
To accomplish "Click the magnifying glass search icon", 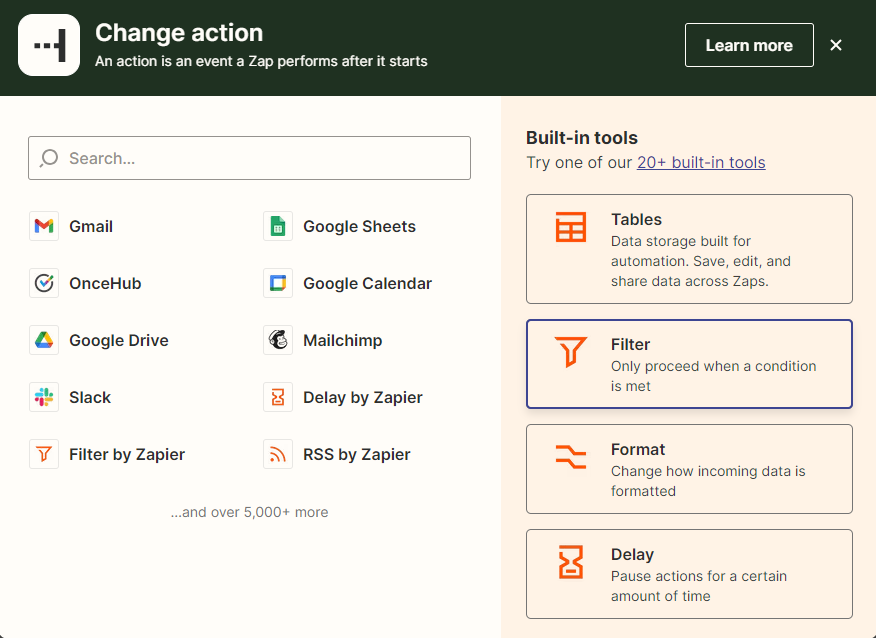I will [49, 158].
